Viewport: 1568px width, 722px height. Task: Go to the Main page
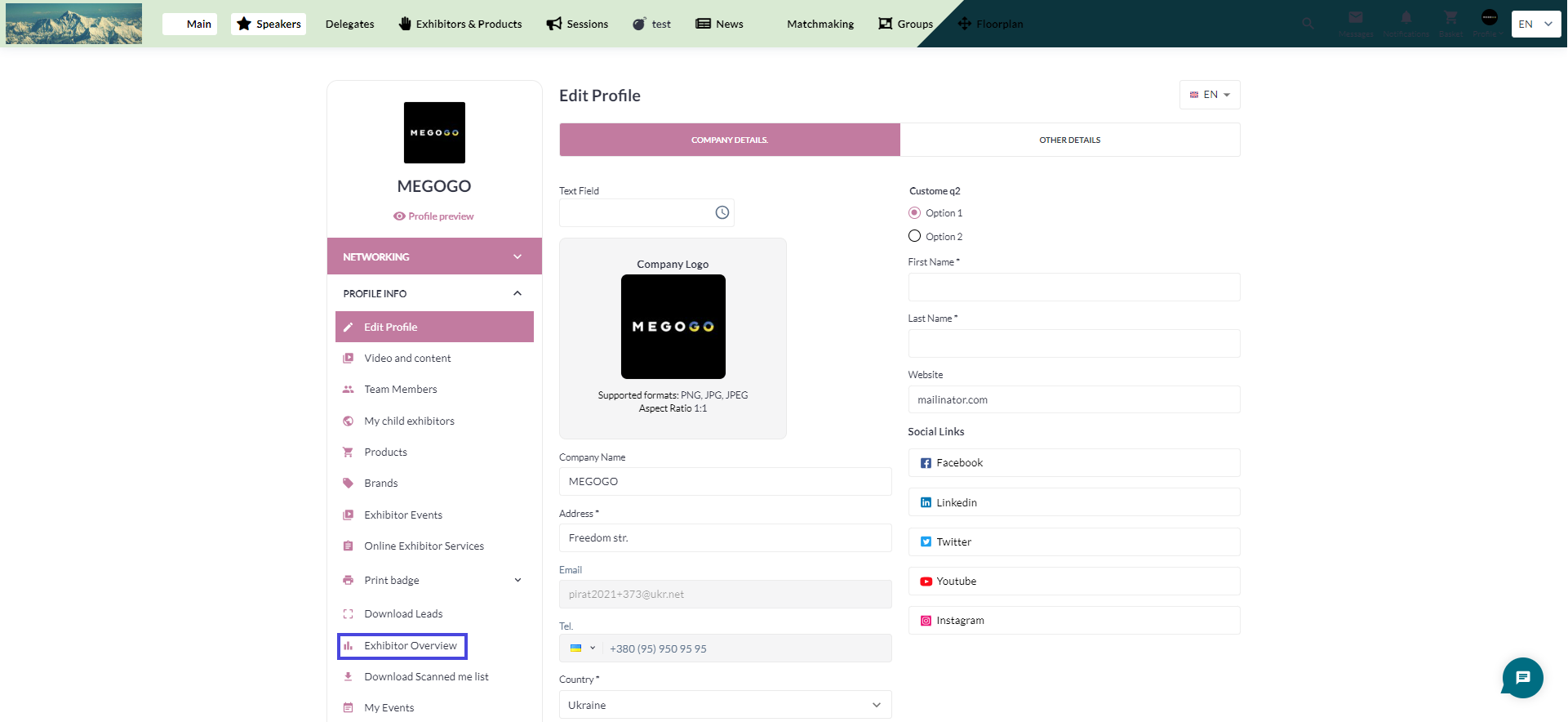[x=190, y=24]
